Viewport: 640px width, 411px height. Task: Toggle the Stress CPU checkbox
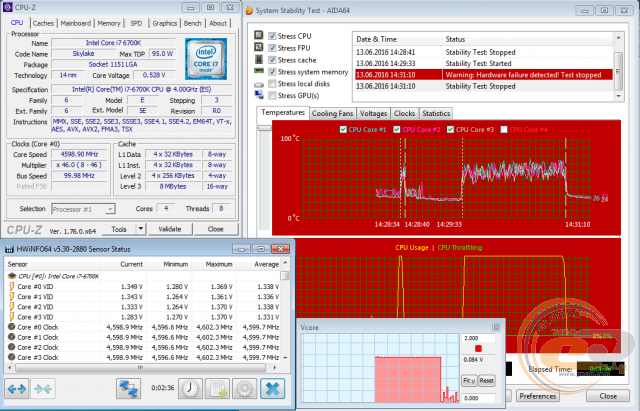(x=272, y=36)
